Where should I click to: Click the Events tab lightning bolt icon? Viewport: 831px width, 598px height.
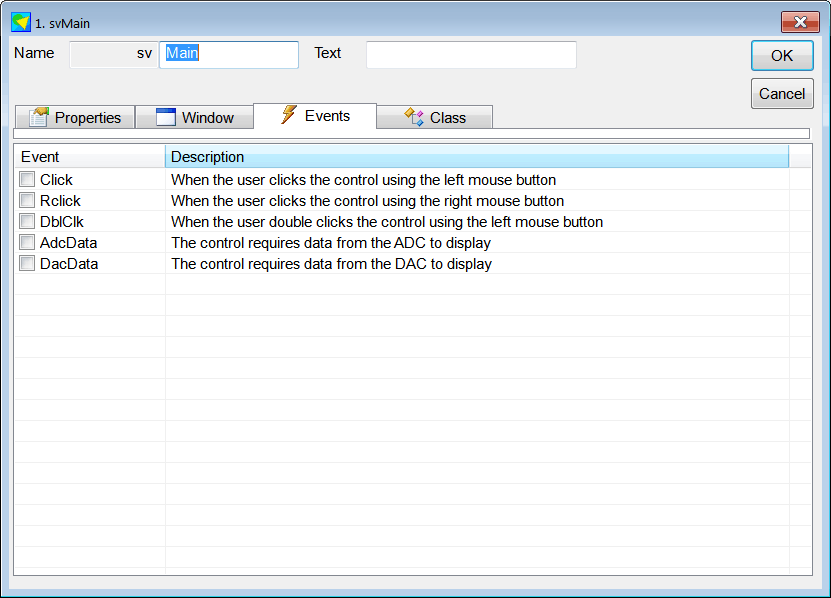[289, 115]
